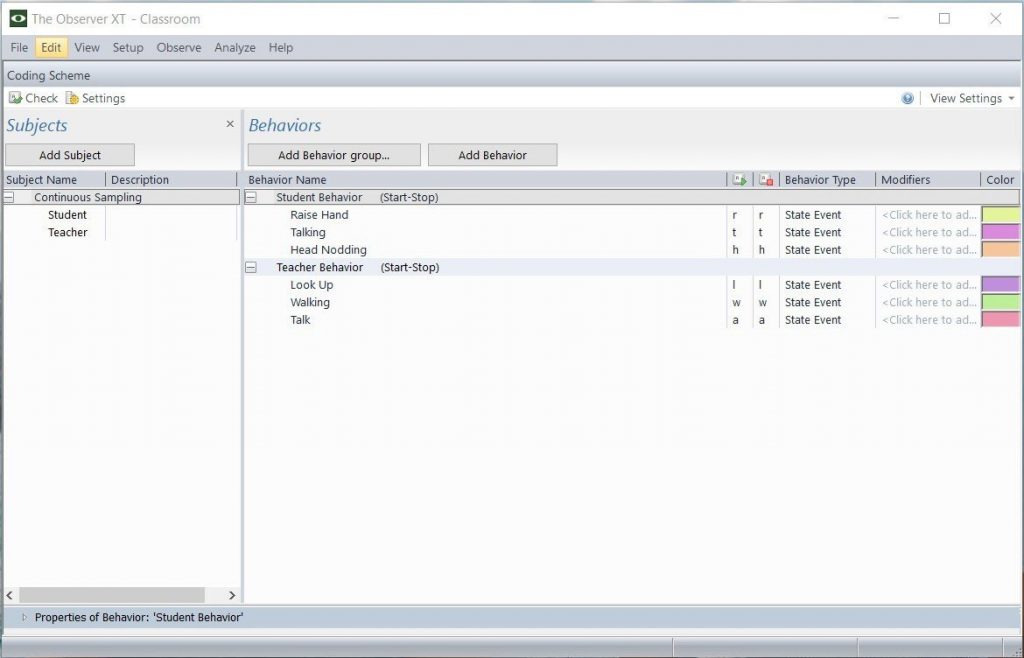
Task: Click the stop key column header icon
Action: point(766,180)
